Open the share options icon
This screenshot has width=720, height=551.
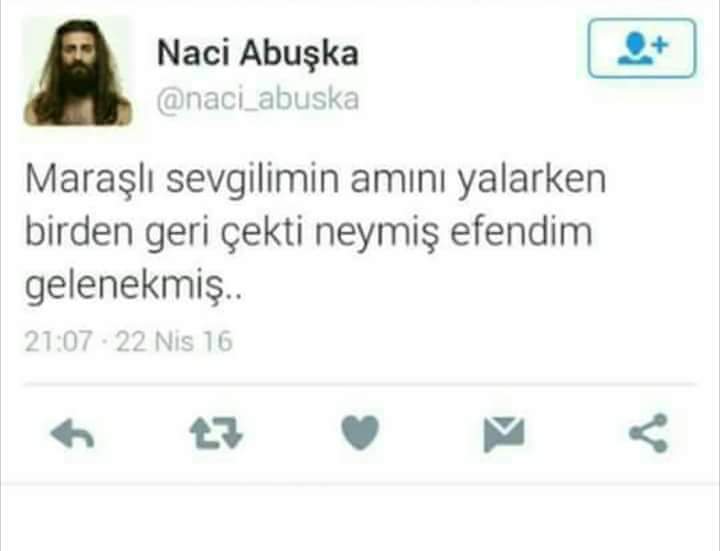648,433
